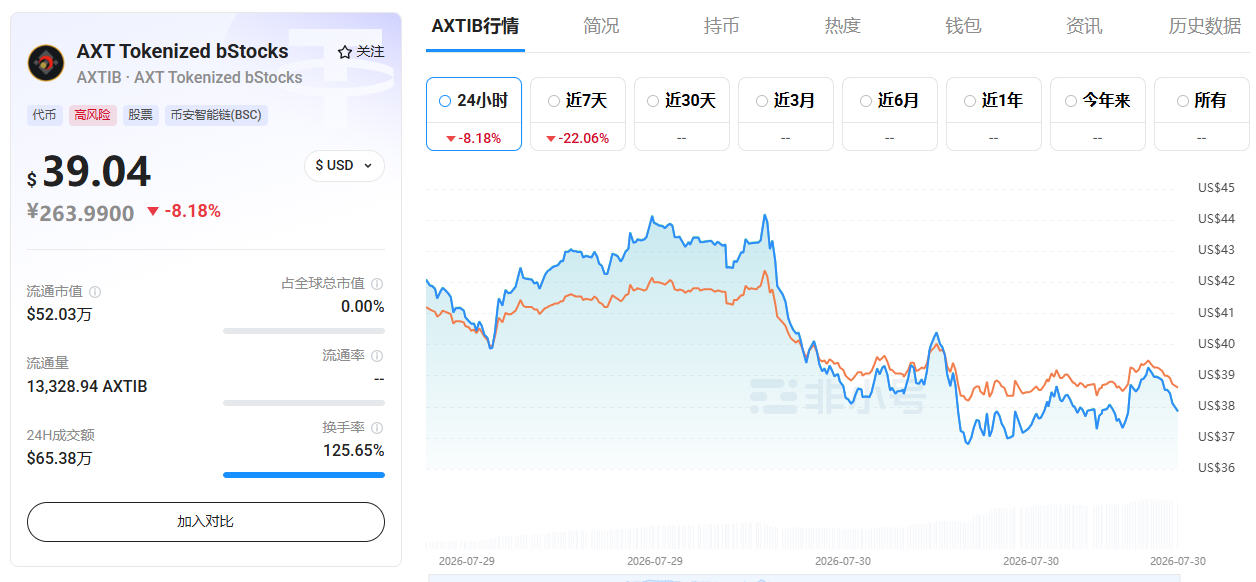Switch to the 持币 tab
The width and height of the screenshot is (1256, 582).
(721, 26)
